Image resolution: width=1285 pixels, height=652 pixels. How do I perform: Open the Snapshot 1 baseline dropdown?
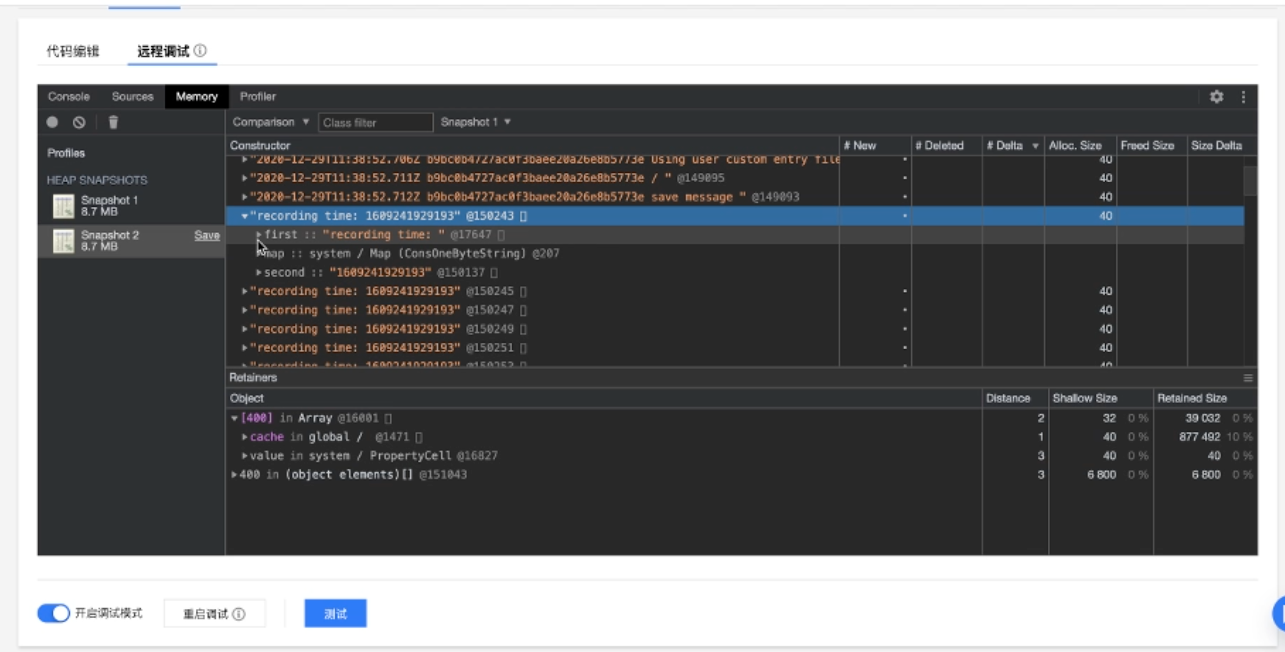pyautogui.click(x=476, y=122)
